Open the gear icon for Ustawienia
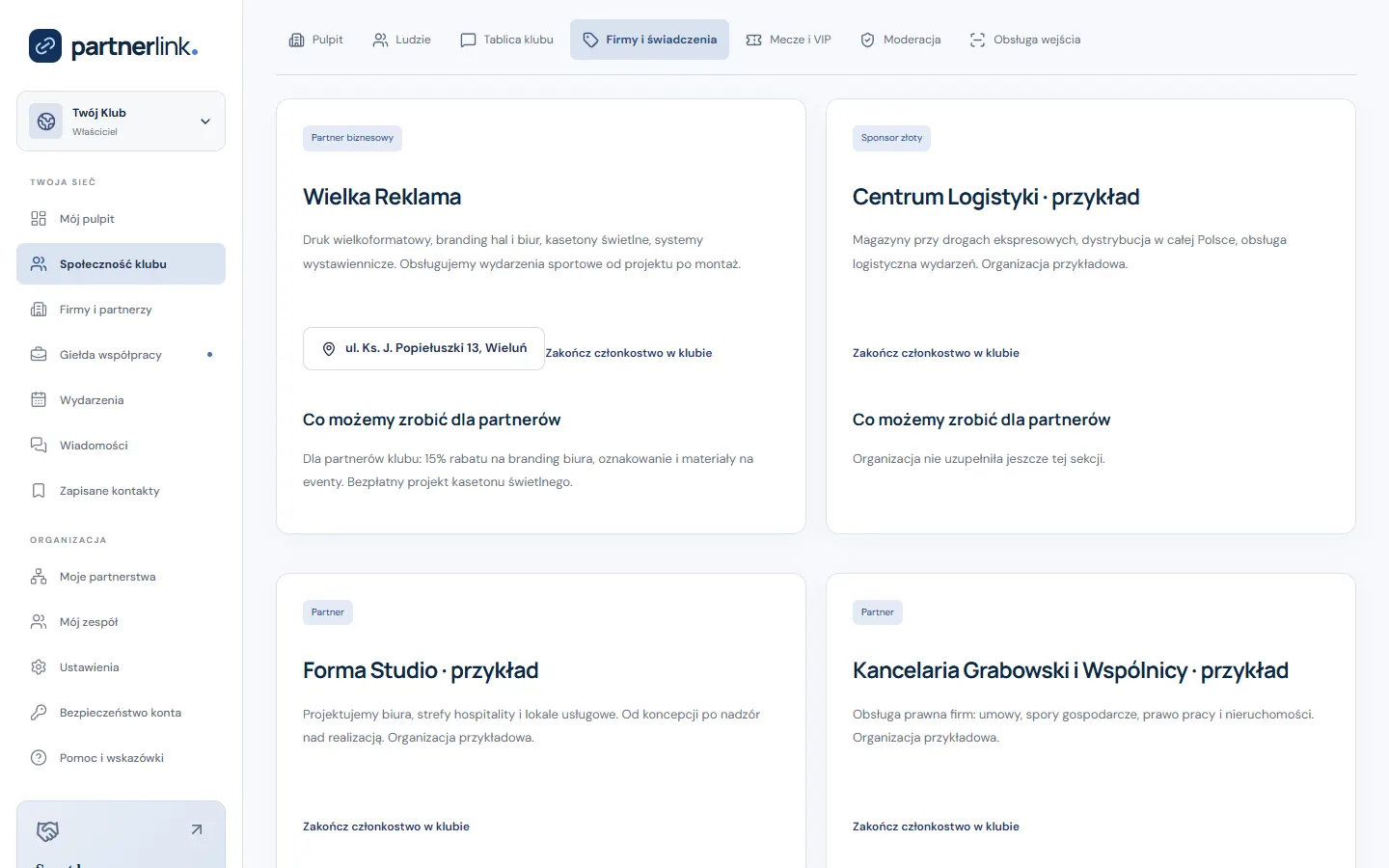 39,667
